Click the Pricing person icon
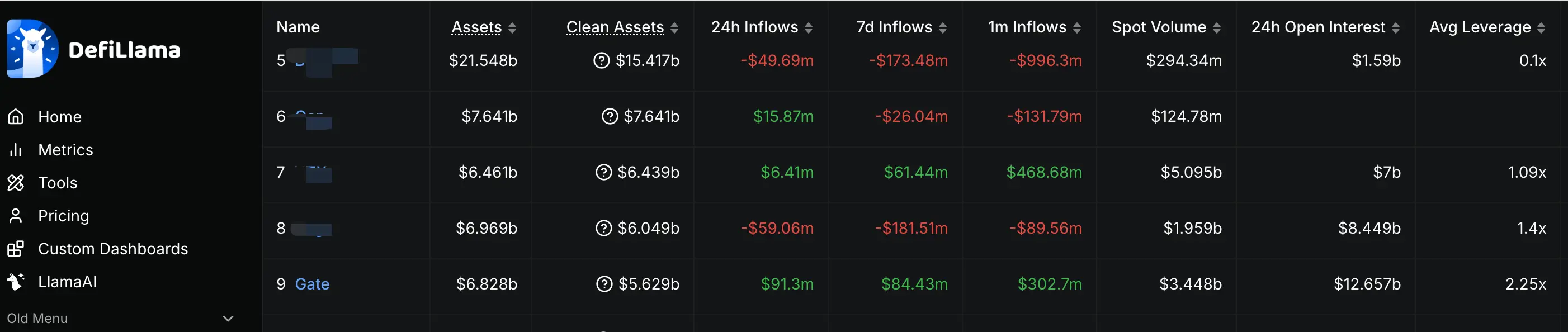This screenshot has height=332, width=1568. [x=16, y=216]
